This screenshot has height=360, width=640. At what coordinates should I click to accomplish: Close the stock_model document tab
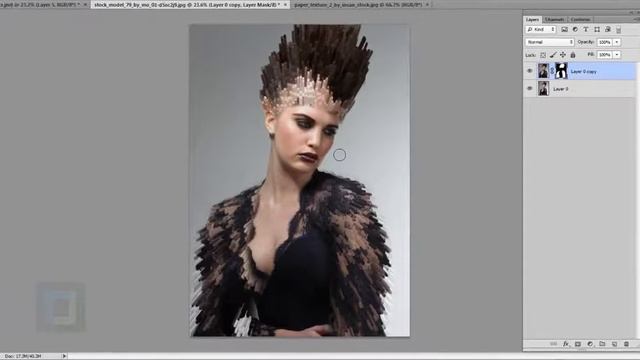pos(285,4)
